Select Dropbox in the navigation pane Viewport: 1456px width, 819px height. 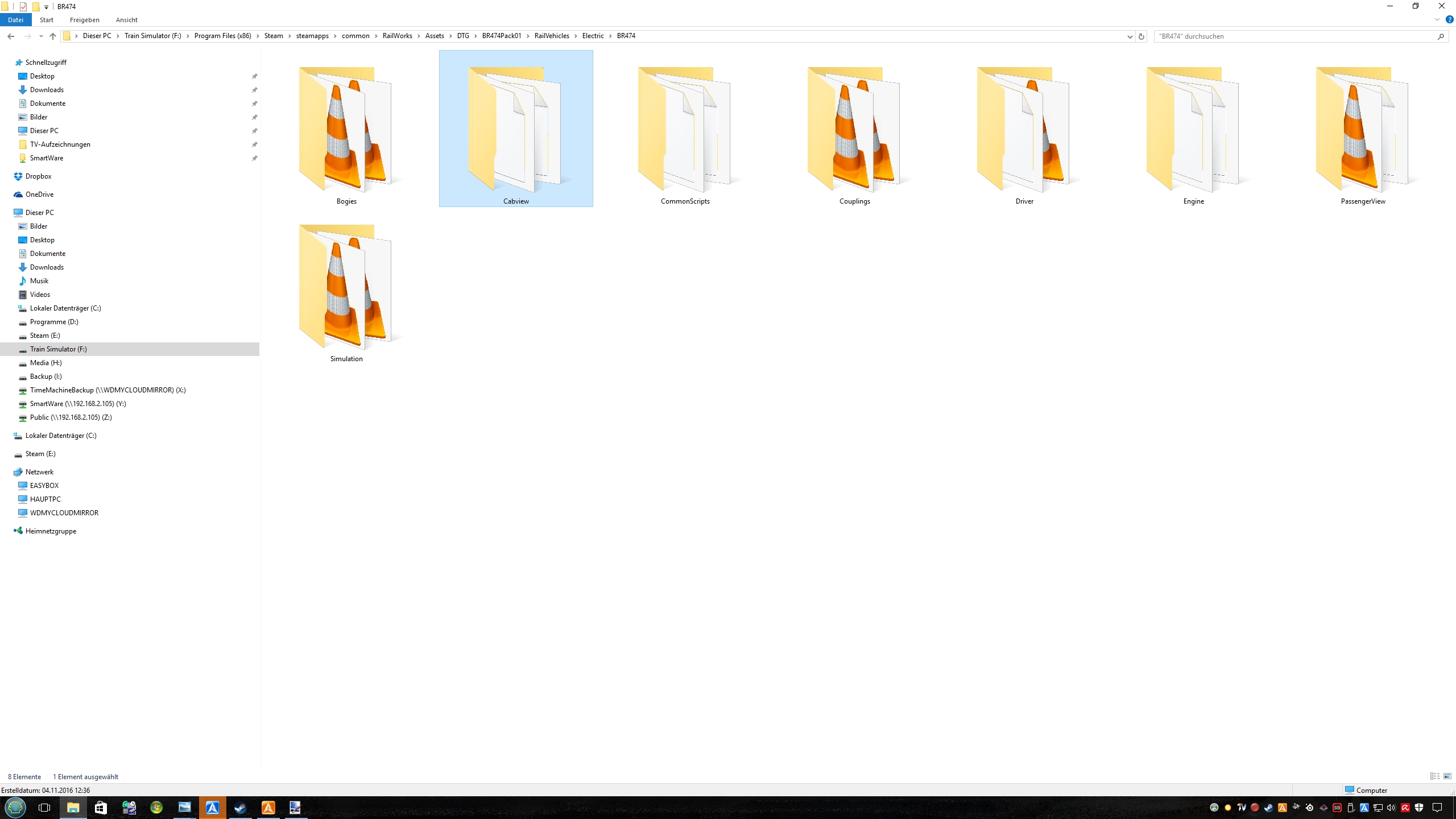click(x=38, y=176)
